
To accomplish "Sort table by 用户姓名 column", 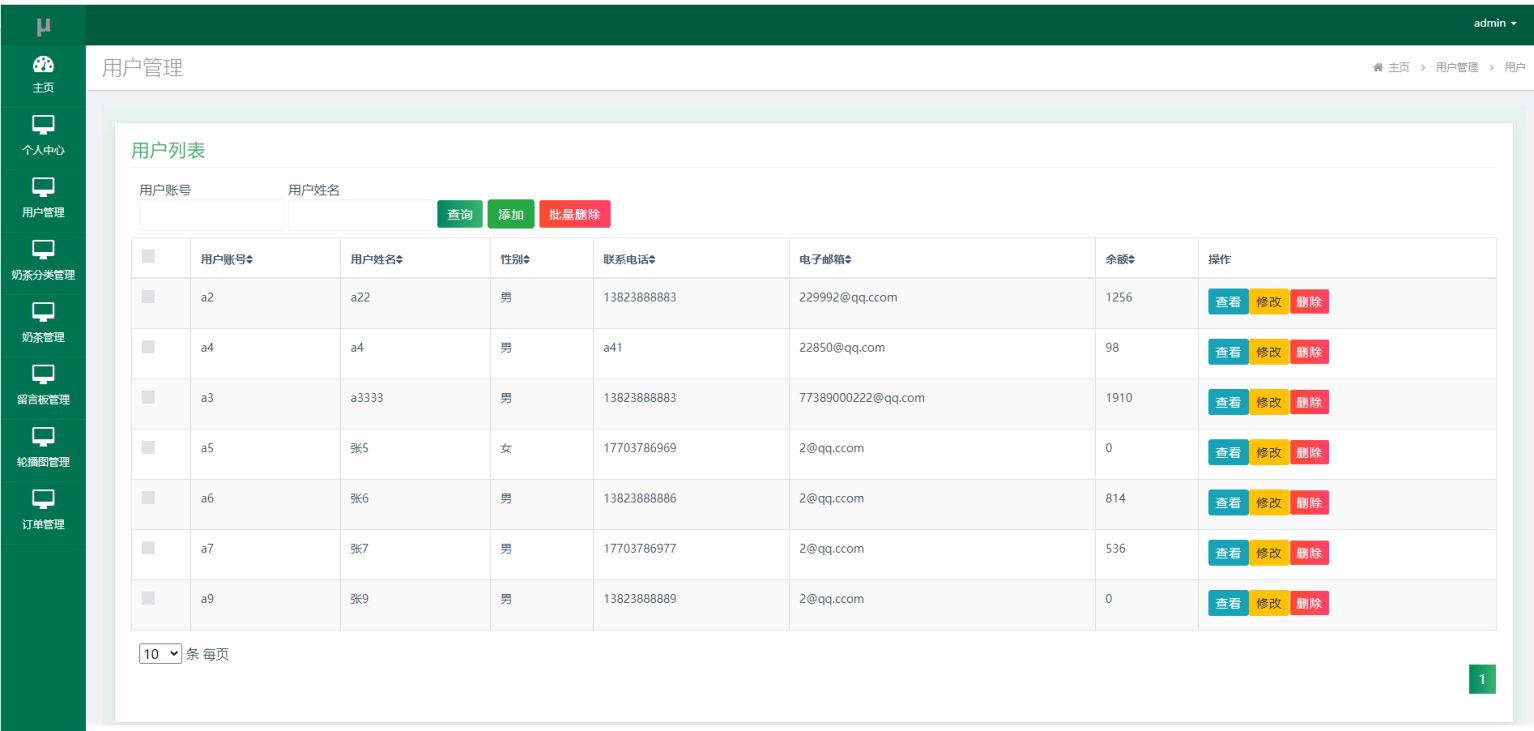I will [377, 260].
